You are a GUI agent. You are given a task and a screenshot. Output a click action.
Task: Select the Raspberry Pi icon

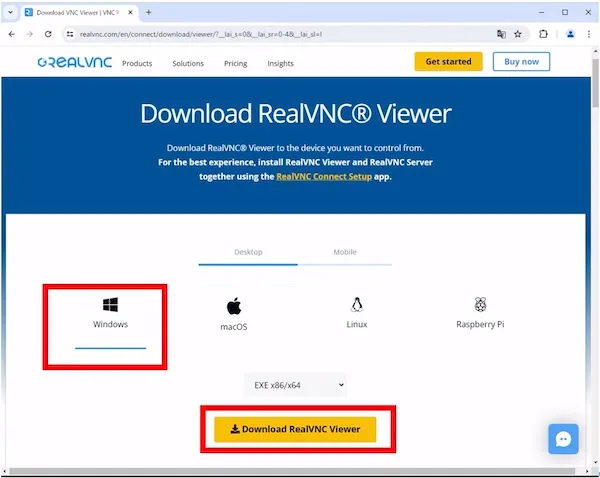(480, 305)
